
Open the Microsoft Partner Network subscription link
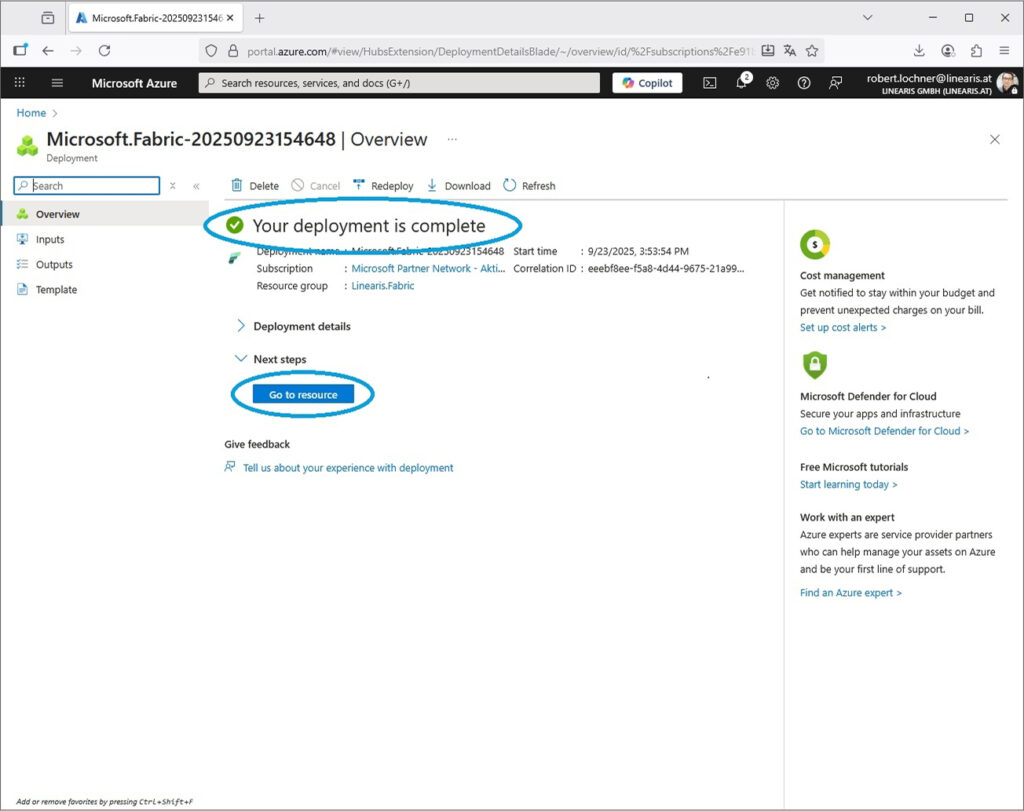click(x=428, y=268)
